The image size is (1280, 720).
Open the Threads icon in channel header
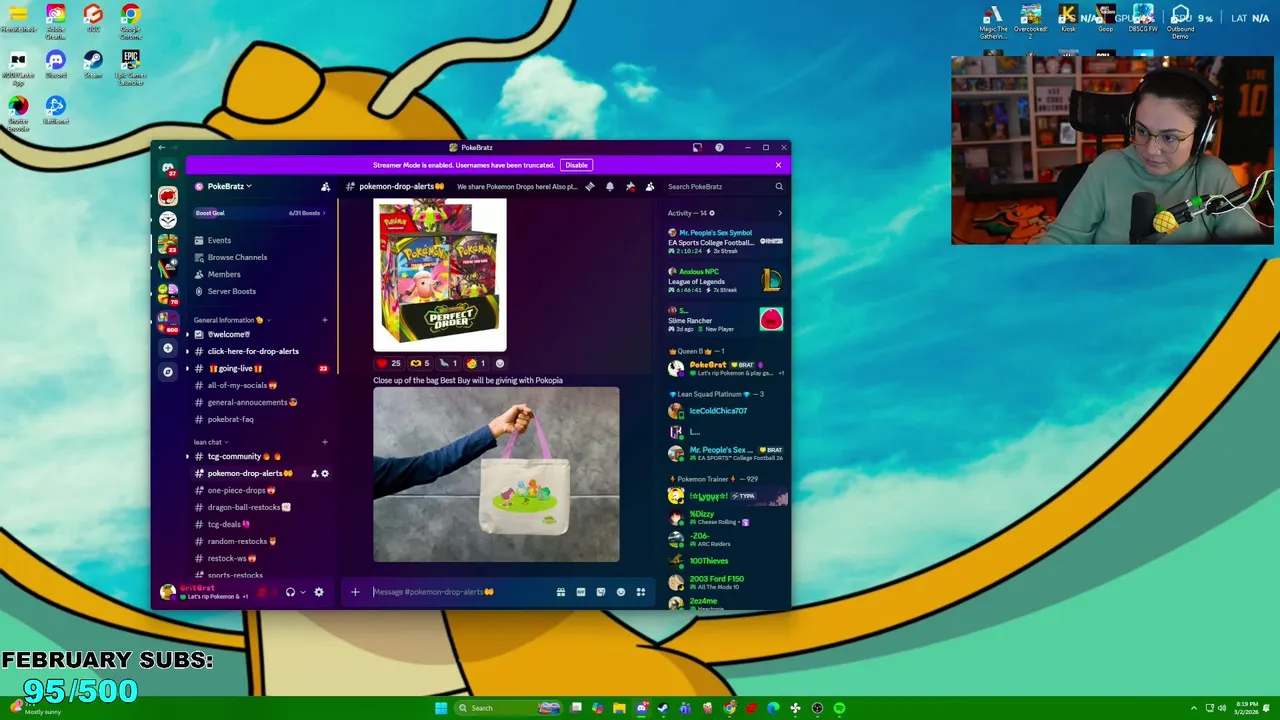click(589, 187)
